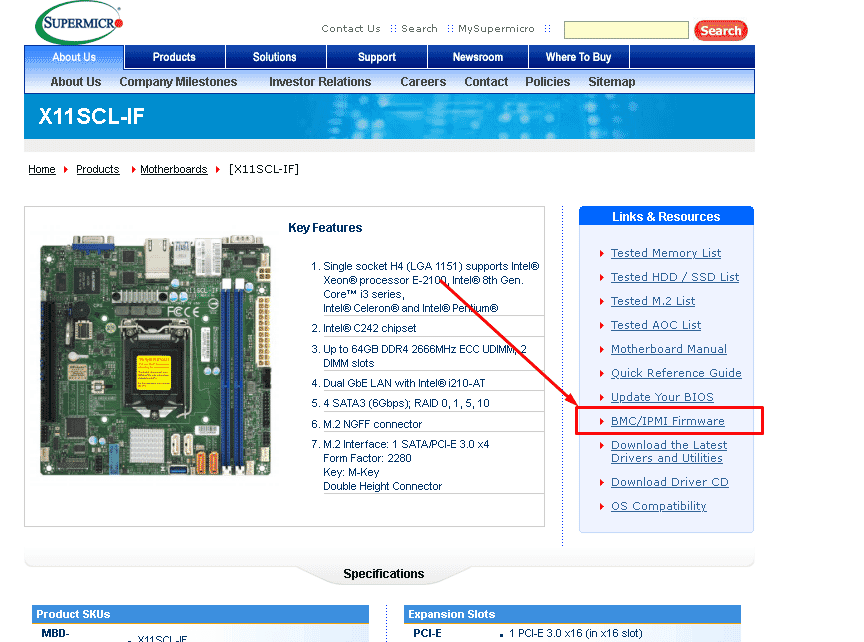Open the Contact Us header link
864x642 pixels.
click(350, 29)
